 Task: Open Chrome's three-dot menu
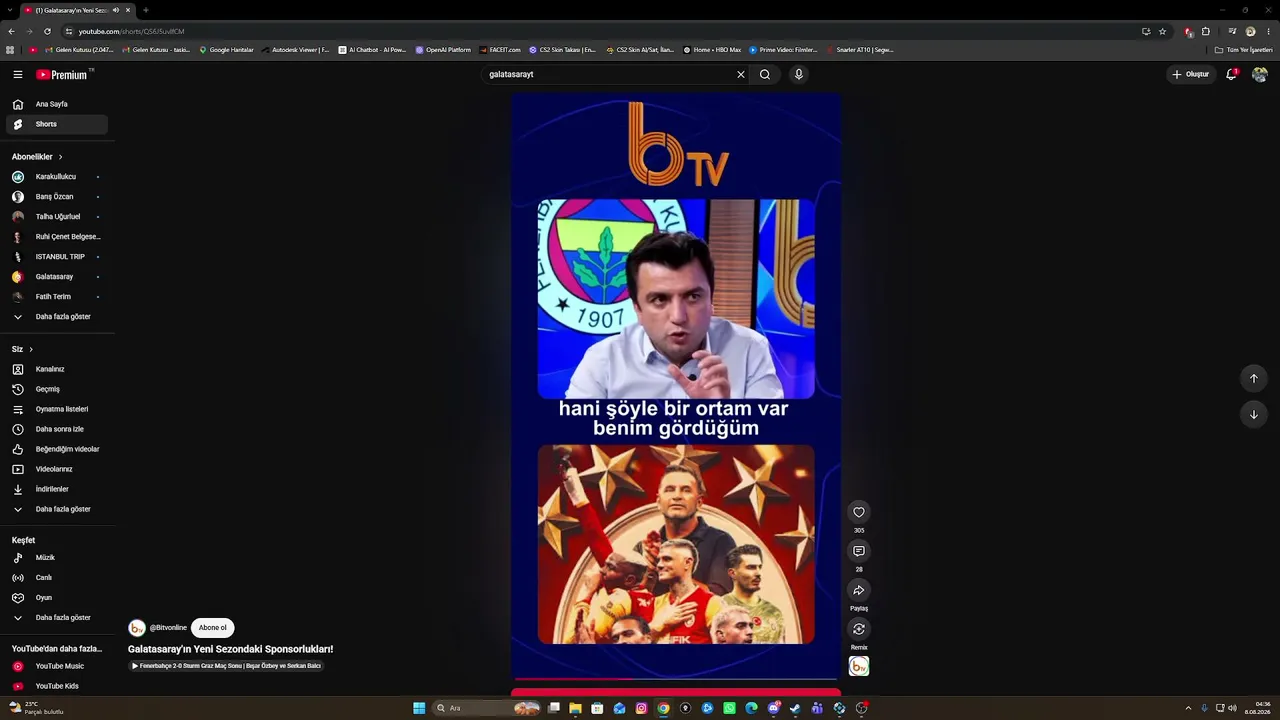[1269, 31]
